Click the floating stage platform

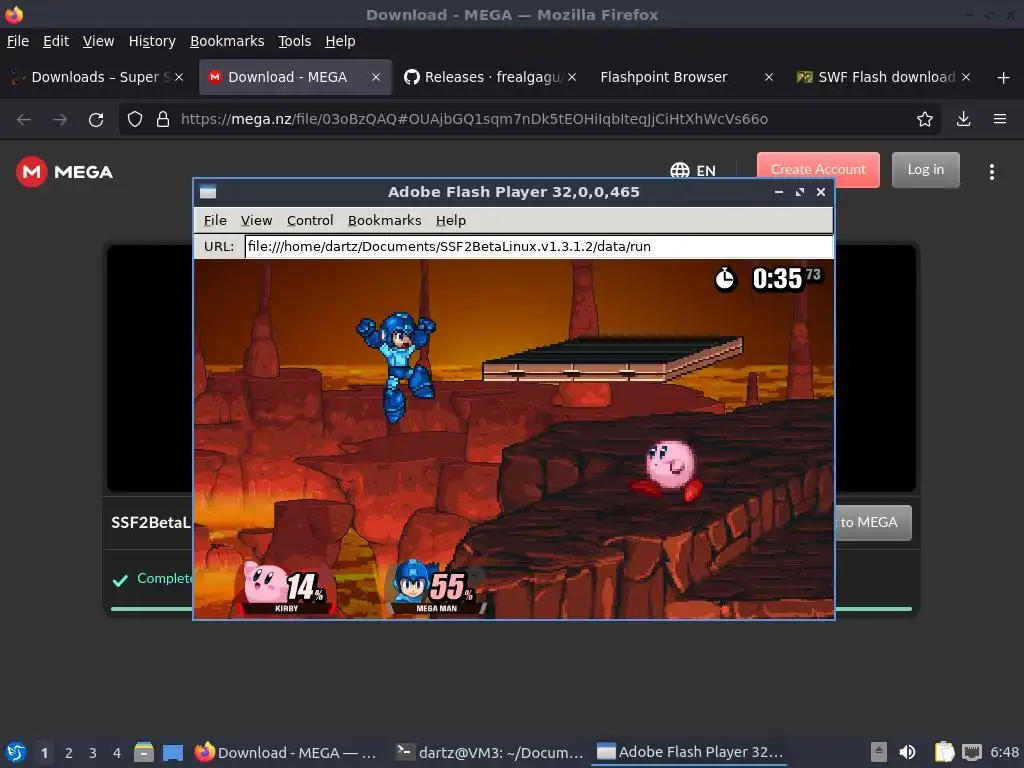(613, 360)
